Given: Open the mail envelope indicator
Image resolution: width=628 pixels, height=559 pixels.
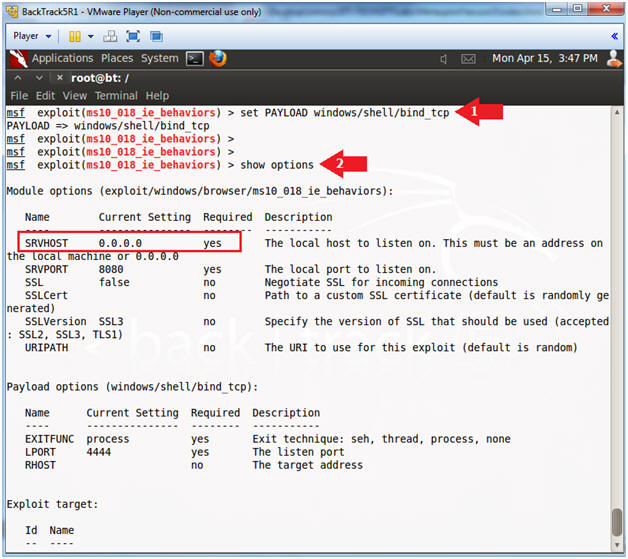Looking at the screenshot, I should pyautogui.click(x=468, y=59).
